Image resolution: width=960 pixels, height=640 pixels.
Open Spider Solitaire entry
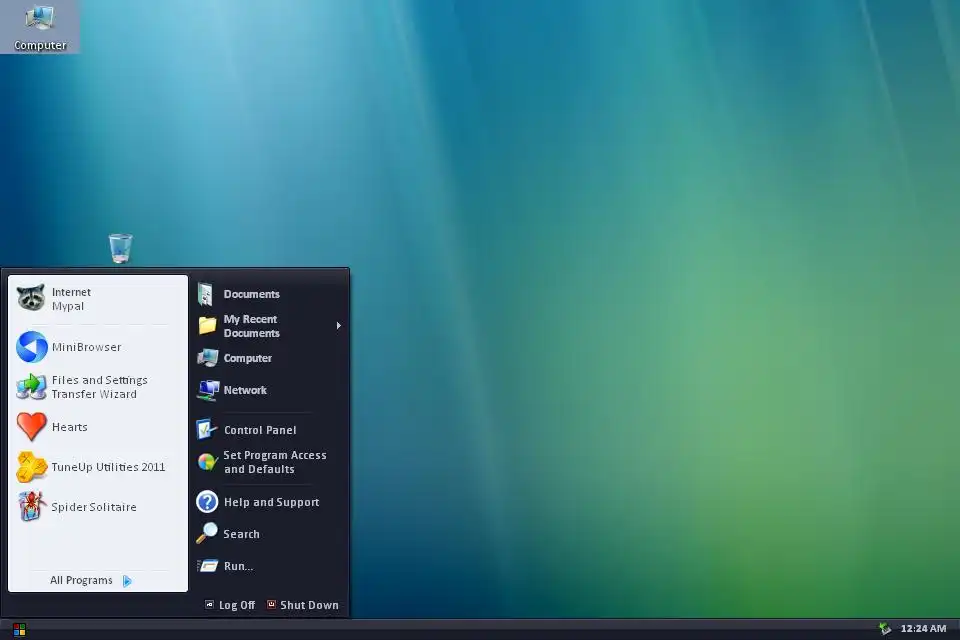tap(98, 506)
